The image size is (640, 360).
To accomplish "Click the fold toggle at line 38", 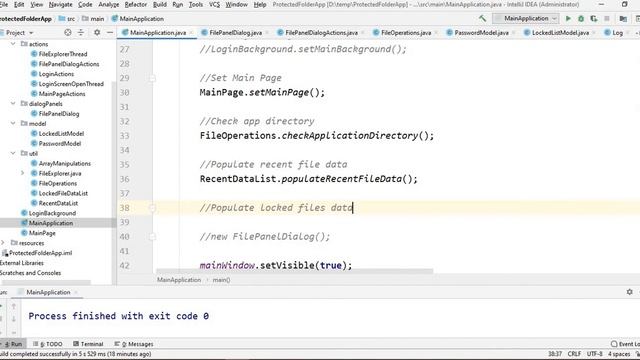I will click(x=152, y=208).
